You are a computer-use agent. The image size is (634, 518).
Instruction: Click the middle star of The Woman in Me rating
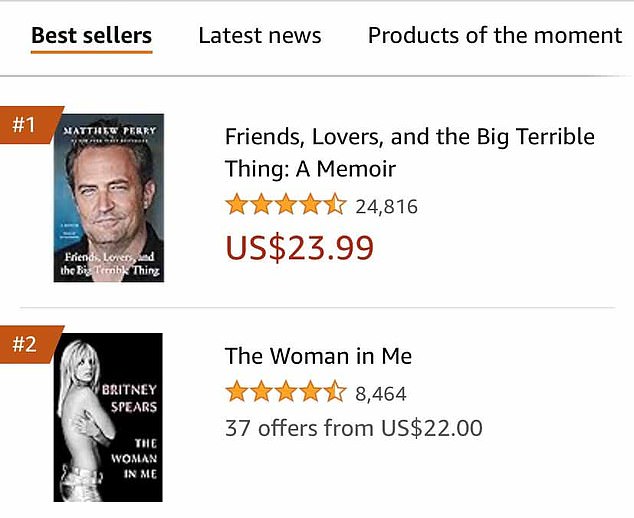point(286,392)
